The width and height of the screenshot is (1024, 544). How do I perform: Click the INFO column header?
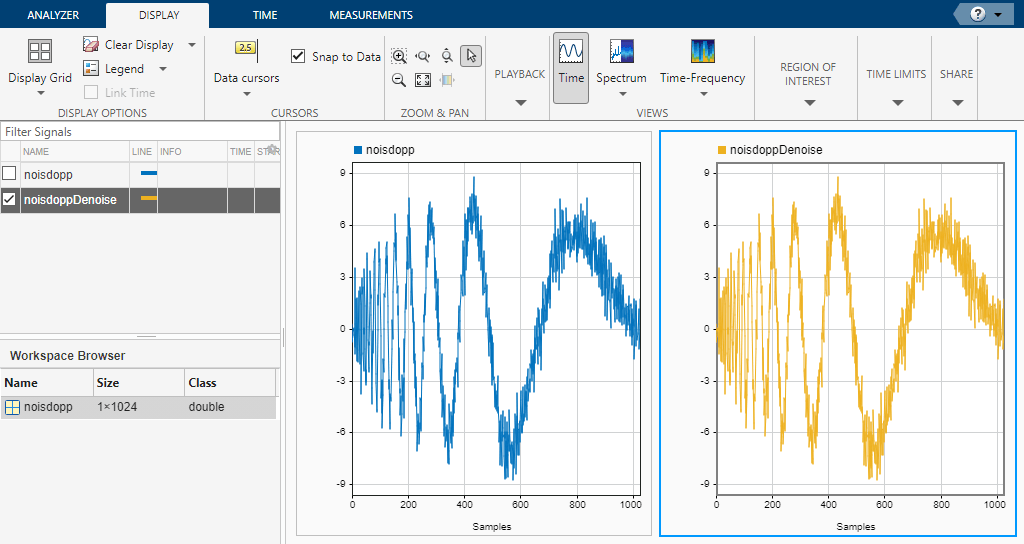[x=170, y=152]
